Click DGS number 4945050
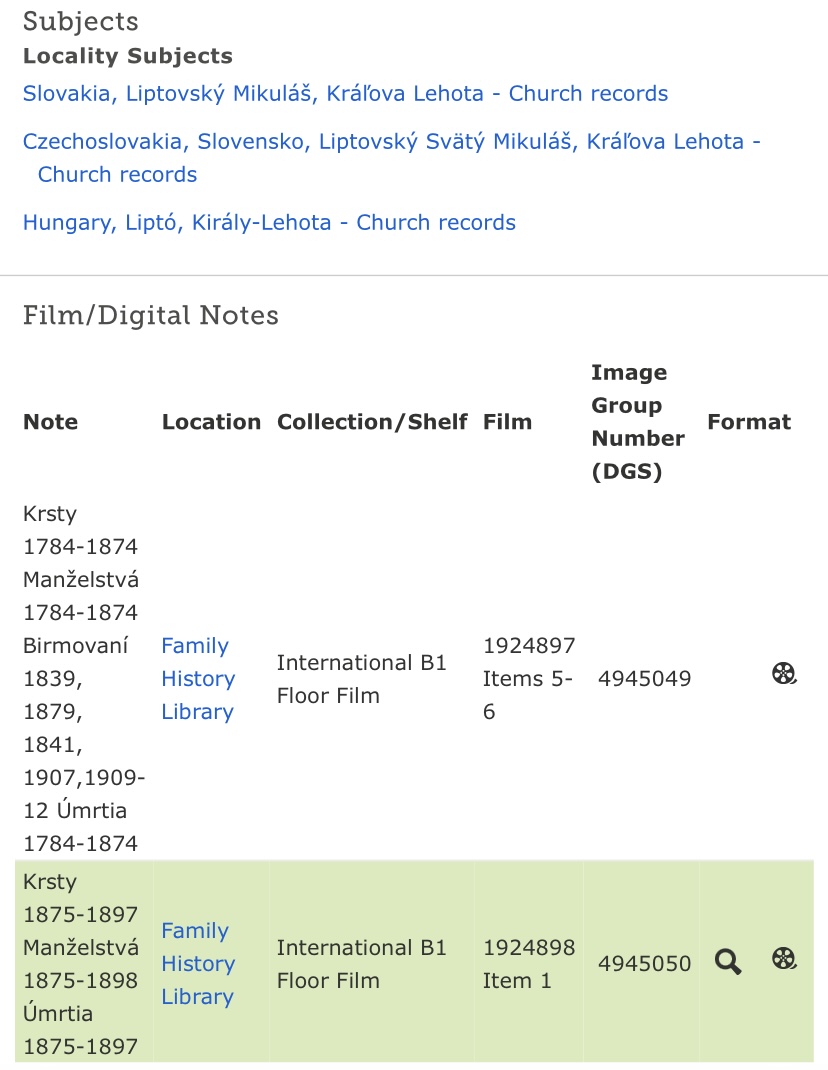Screen dimensions: 828x1070 pos(644,964)
